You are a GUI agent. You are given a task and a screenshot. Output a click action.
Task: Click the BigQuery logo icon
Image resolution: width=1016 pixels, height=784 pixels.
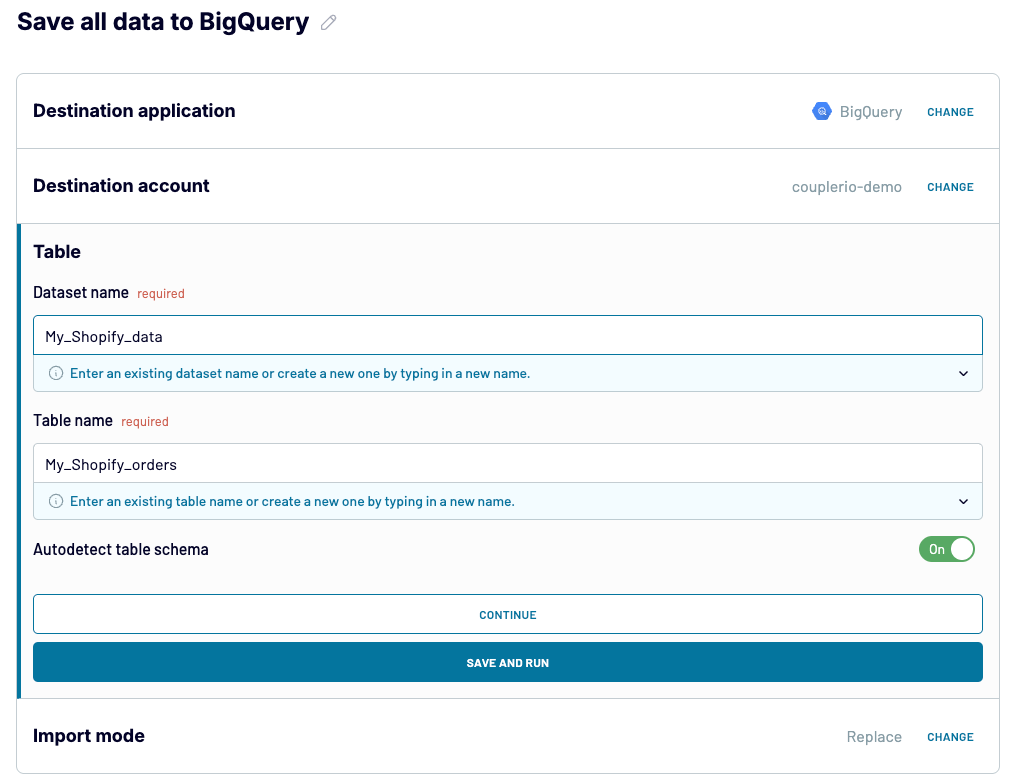click(822, 111)
